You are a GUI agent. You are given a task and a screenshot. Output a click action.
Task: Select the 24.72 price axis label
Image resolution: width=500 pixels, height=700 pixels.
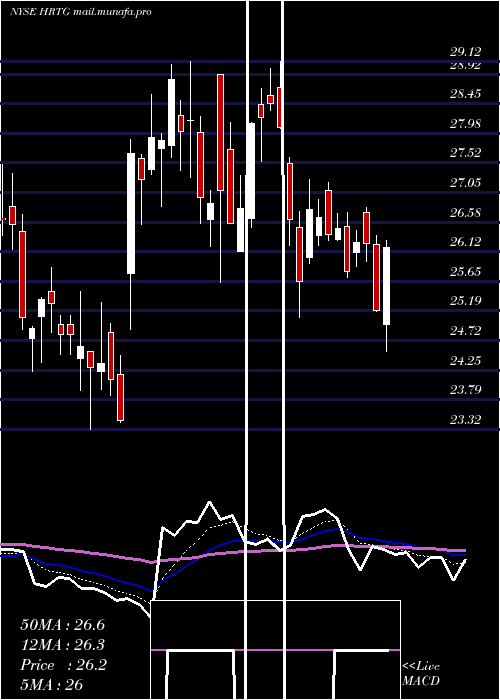tap(466, 331)
